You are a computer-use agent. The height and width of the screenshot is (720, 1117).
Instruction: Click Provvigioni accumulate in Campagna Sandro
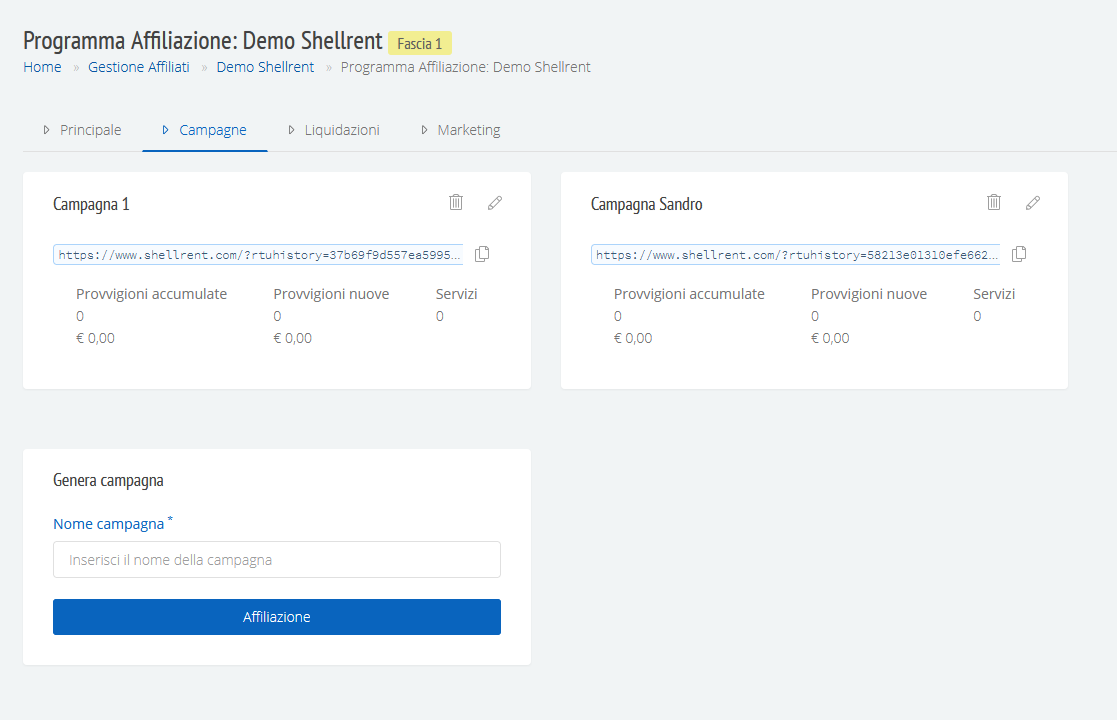click(x=689, y=294)
